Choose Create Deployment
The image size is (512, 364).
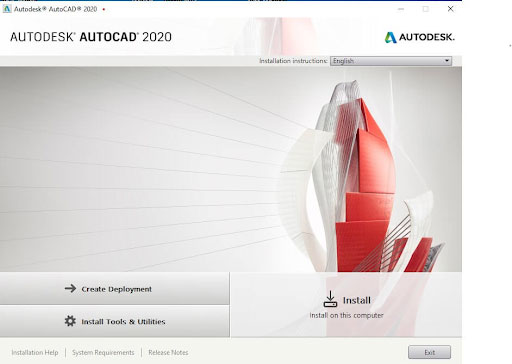coord(115,288)
